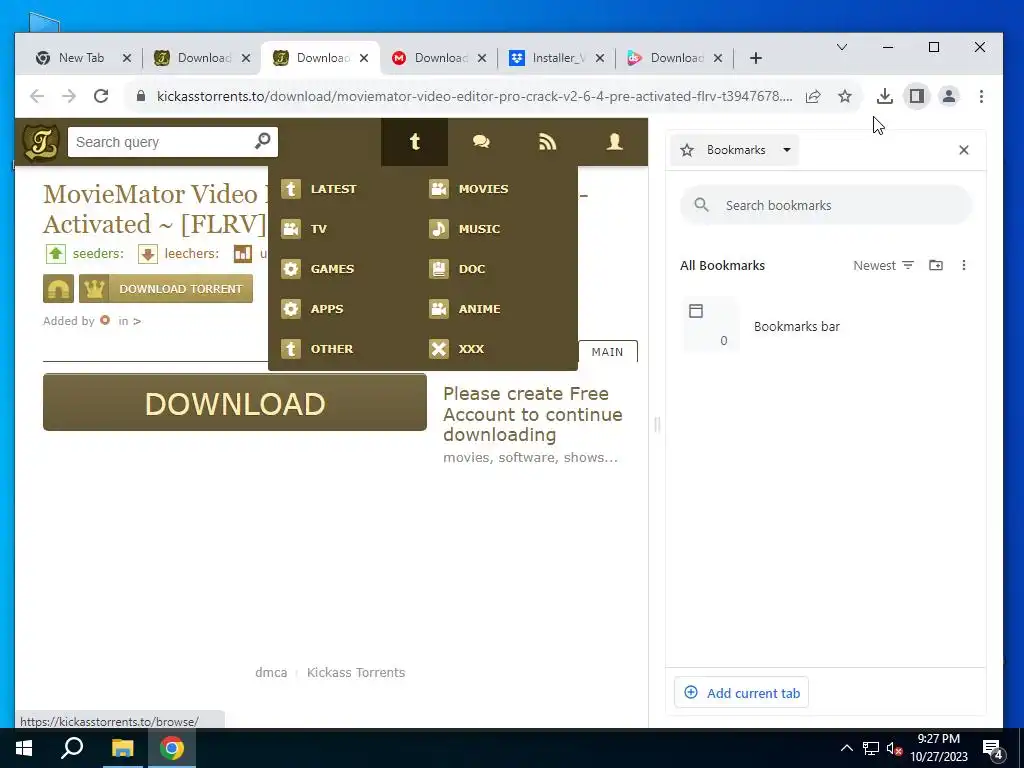
Task: Focus the Search bookmarks field
Action: [825, 205]
